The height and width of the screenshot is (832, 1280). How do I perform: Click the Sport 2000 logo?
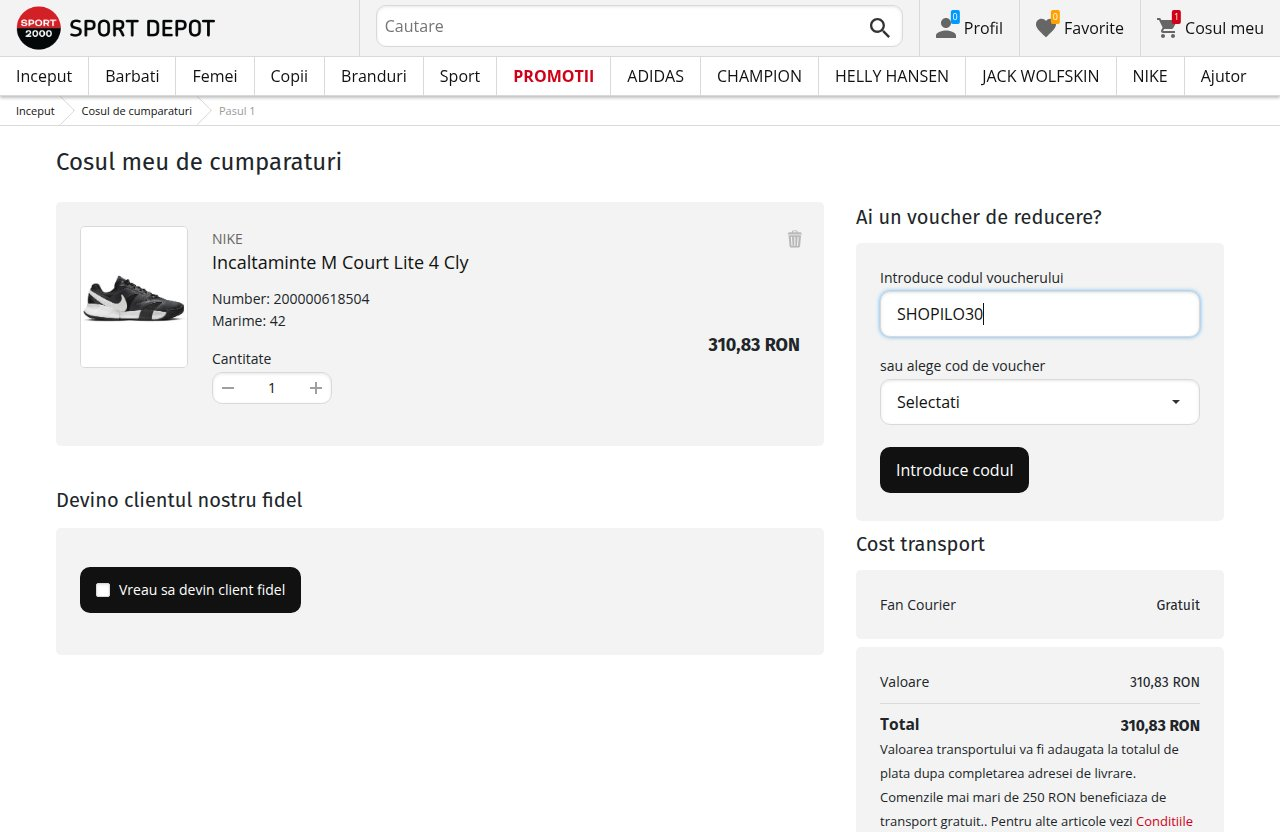pos(38,28)
